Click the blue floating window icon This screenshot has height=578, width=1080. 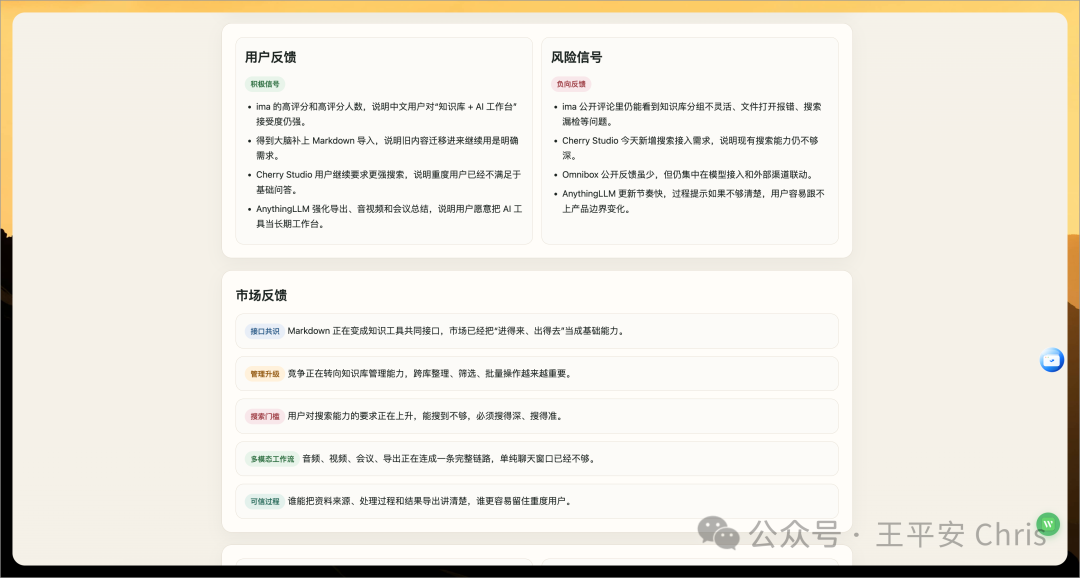[1052, 360]
